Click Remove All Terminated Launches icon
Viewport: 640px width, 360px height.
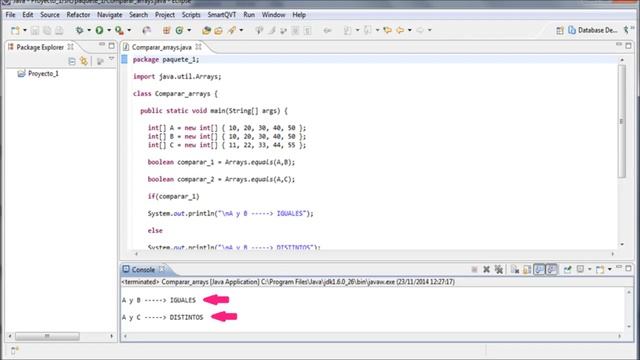[499, 269]
